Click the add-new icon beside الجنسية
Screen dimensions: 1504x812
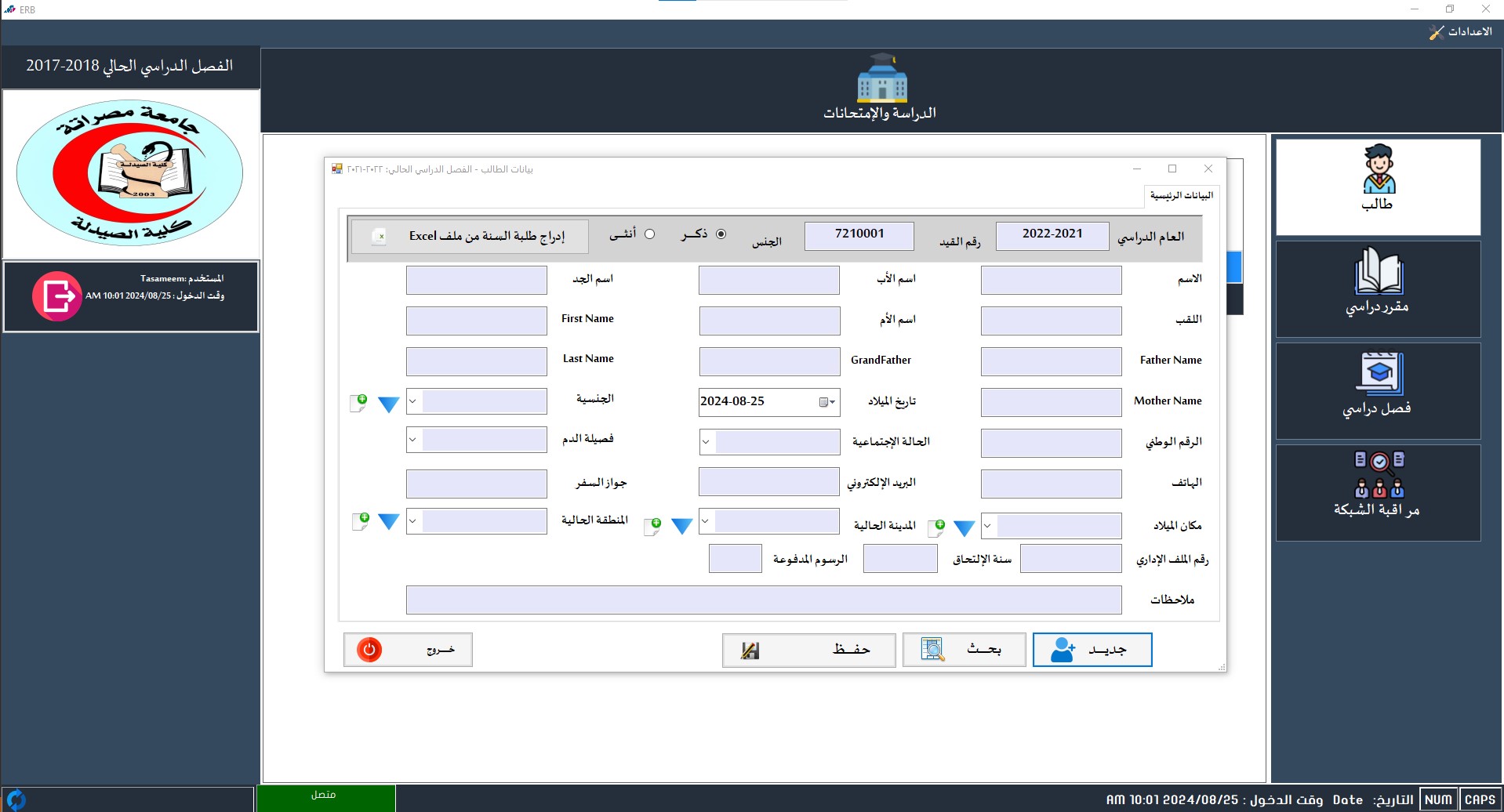(358, 403)
